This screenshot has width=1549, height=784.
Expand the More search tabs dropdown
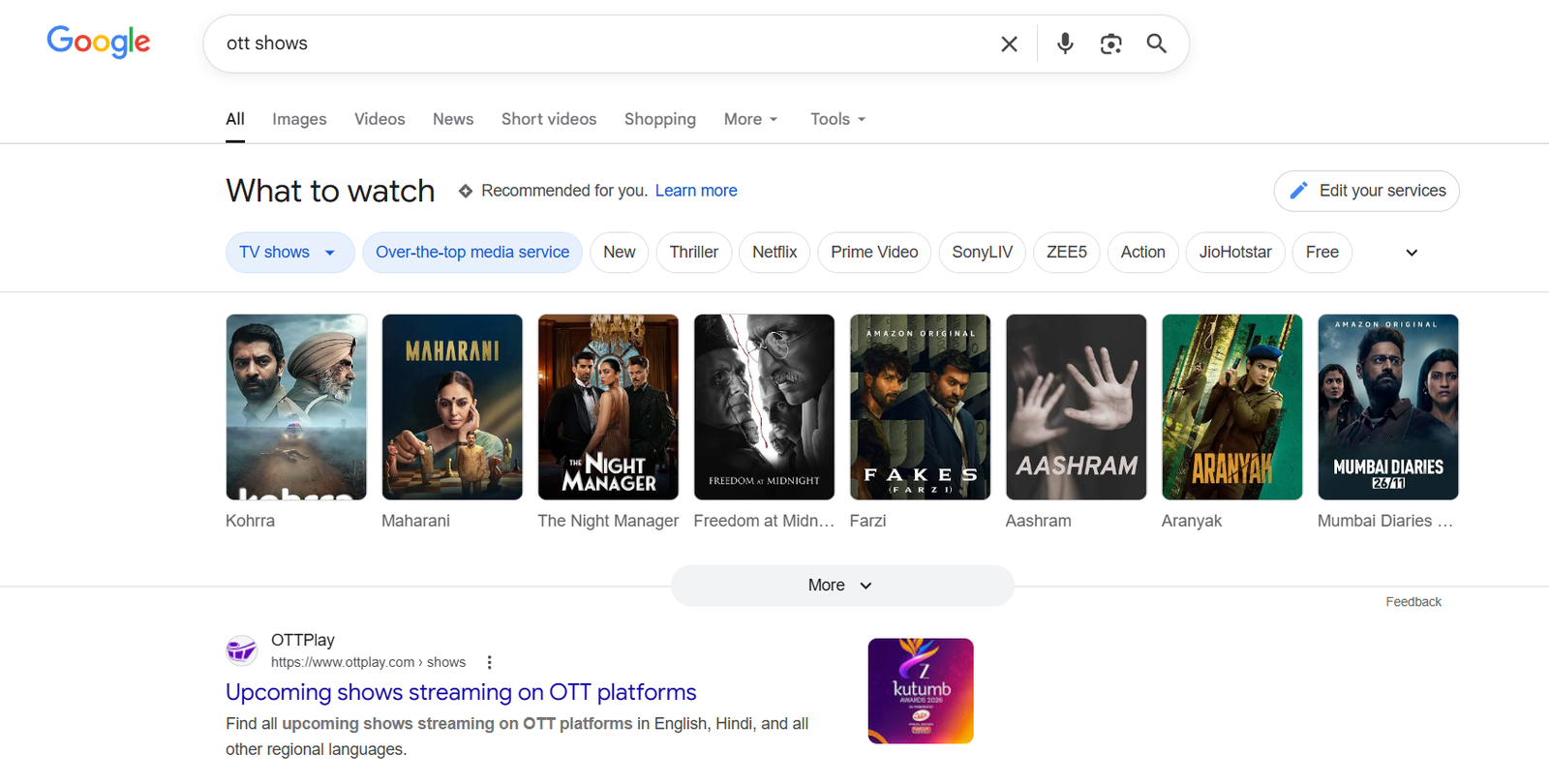[751, 119]
